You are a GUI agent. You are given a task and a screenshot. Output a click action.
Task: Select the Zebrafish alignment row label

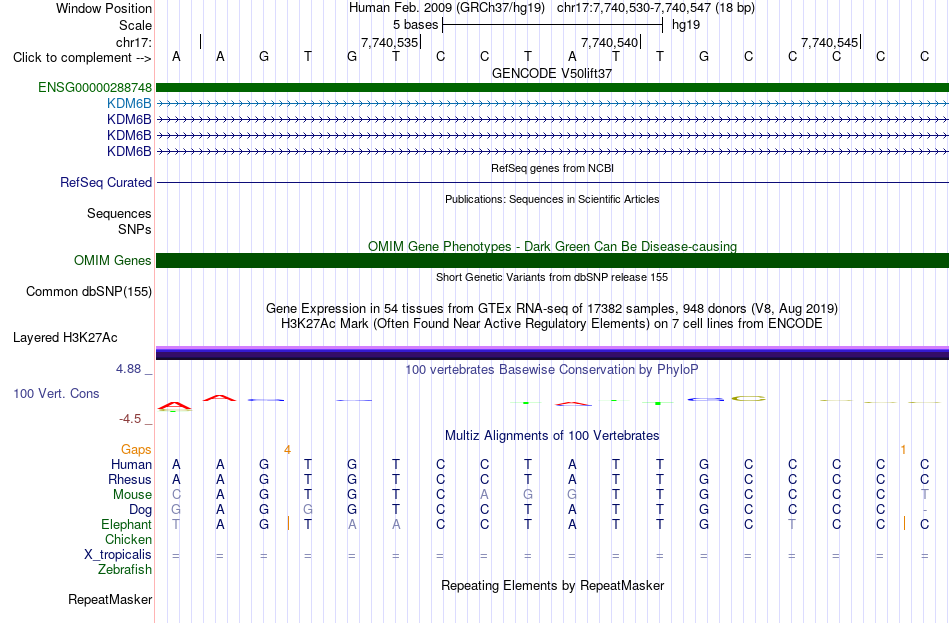click(x=125, y=569)
